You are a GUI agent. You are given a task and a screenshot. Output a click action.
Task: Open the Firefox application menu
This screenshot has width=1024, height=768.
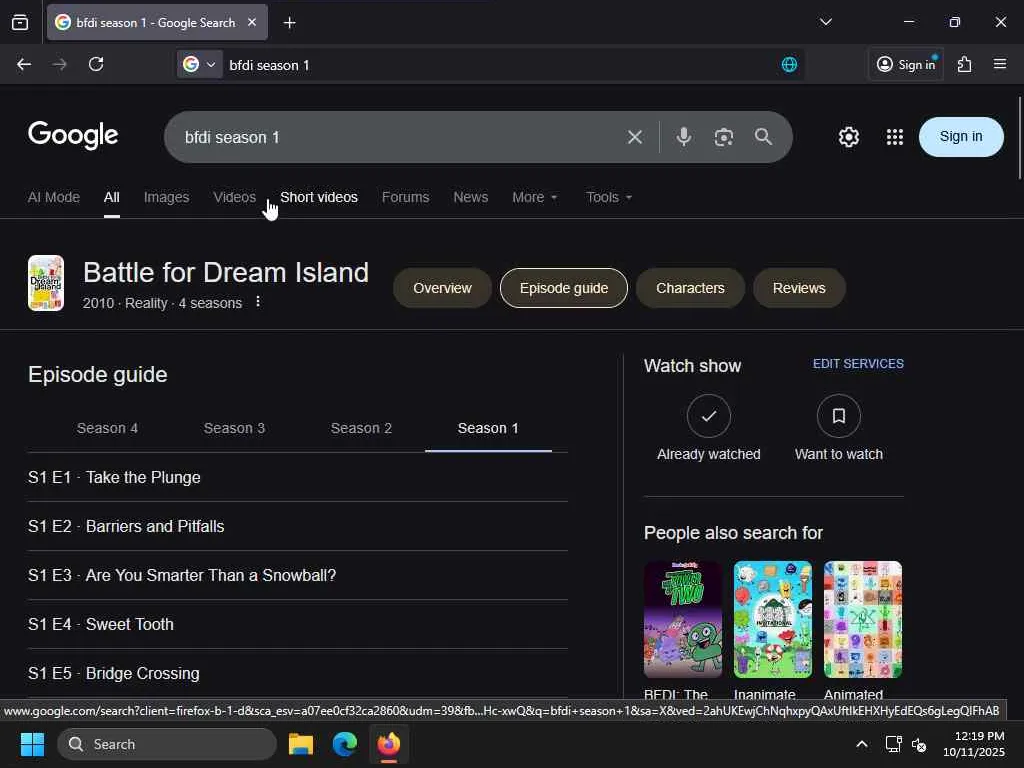coord(1000,64)
